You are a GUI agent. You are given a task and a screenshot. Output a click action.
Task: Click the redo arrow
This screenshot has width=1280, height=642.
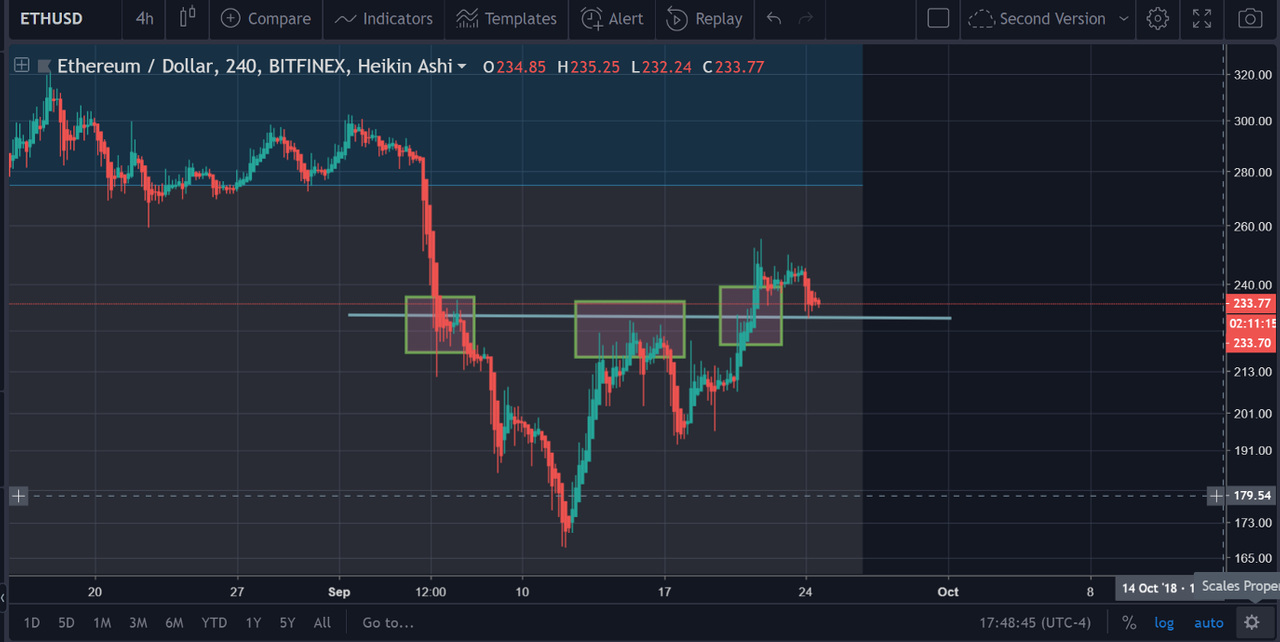tap(806, 18)
